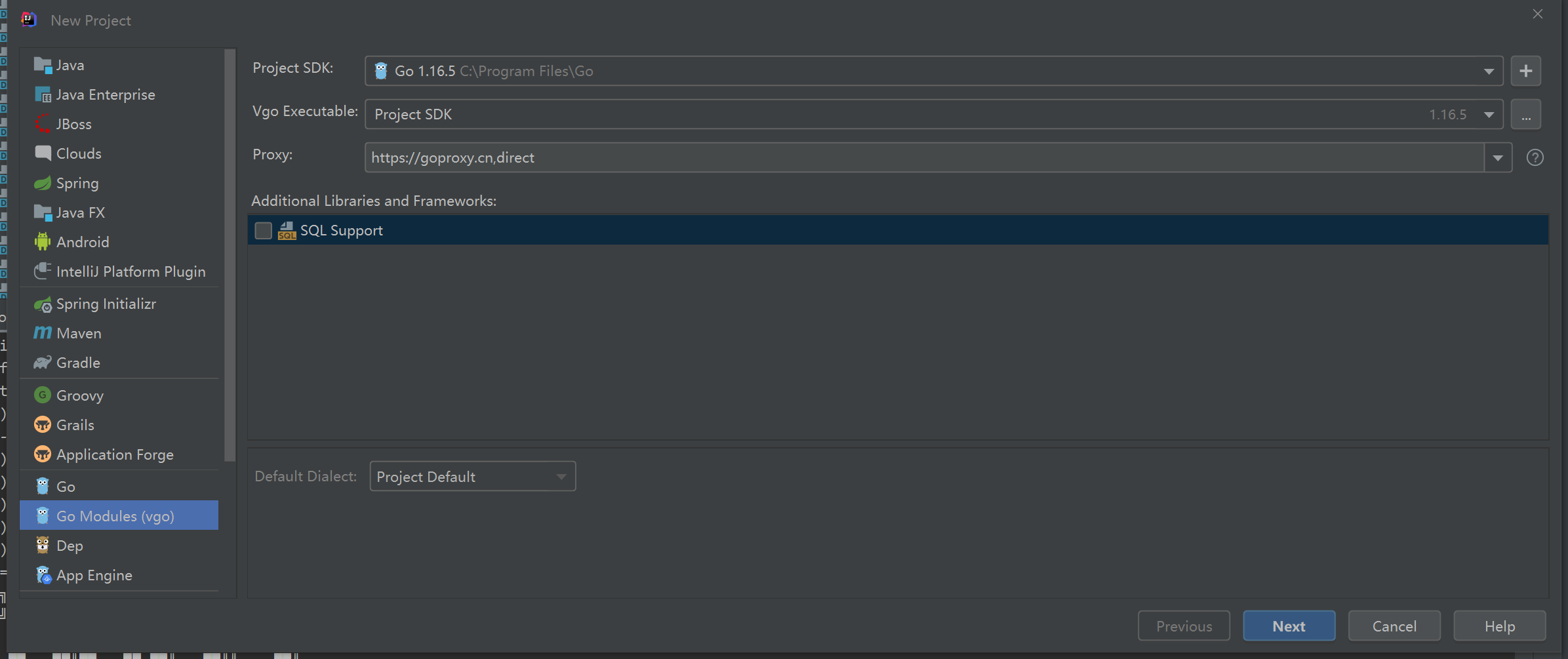
Task: Click the gopher icon in Project SDK field
Action: (x=380, y=71)
